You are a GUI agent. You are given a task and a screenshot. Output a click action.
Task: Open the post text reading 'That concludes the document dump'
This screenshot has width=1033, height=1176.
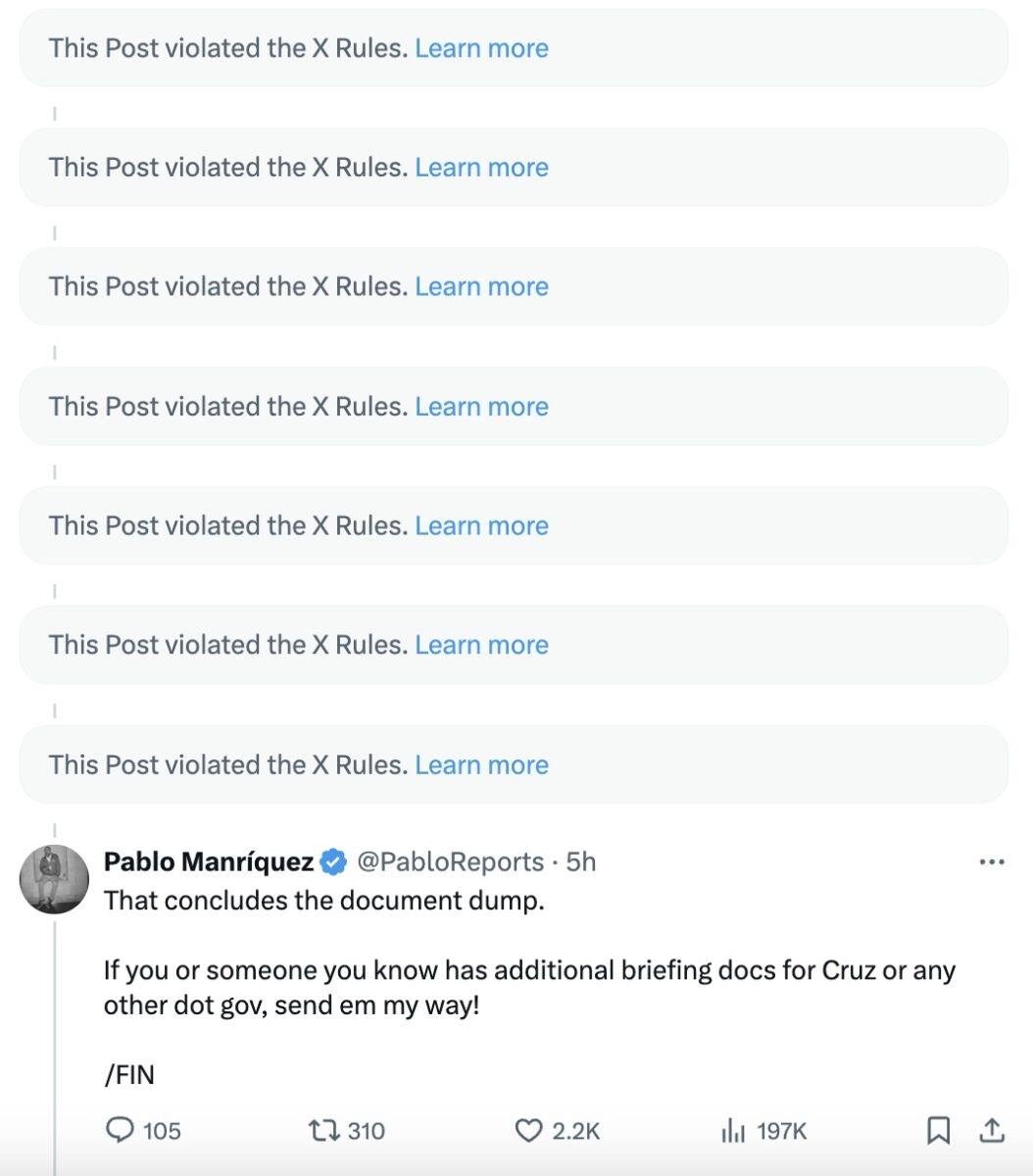pyautogui.click(x=323, y=901)
